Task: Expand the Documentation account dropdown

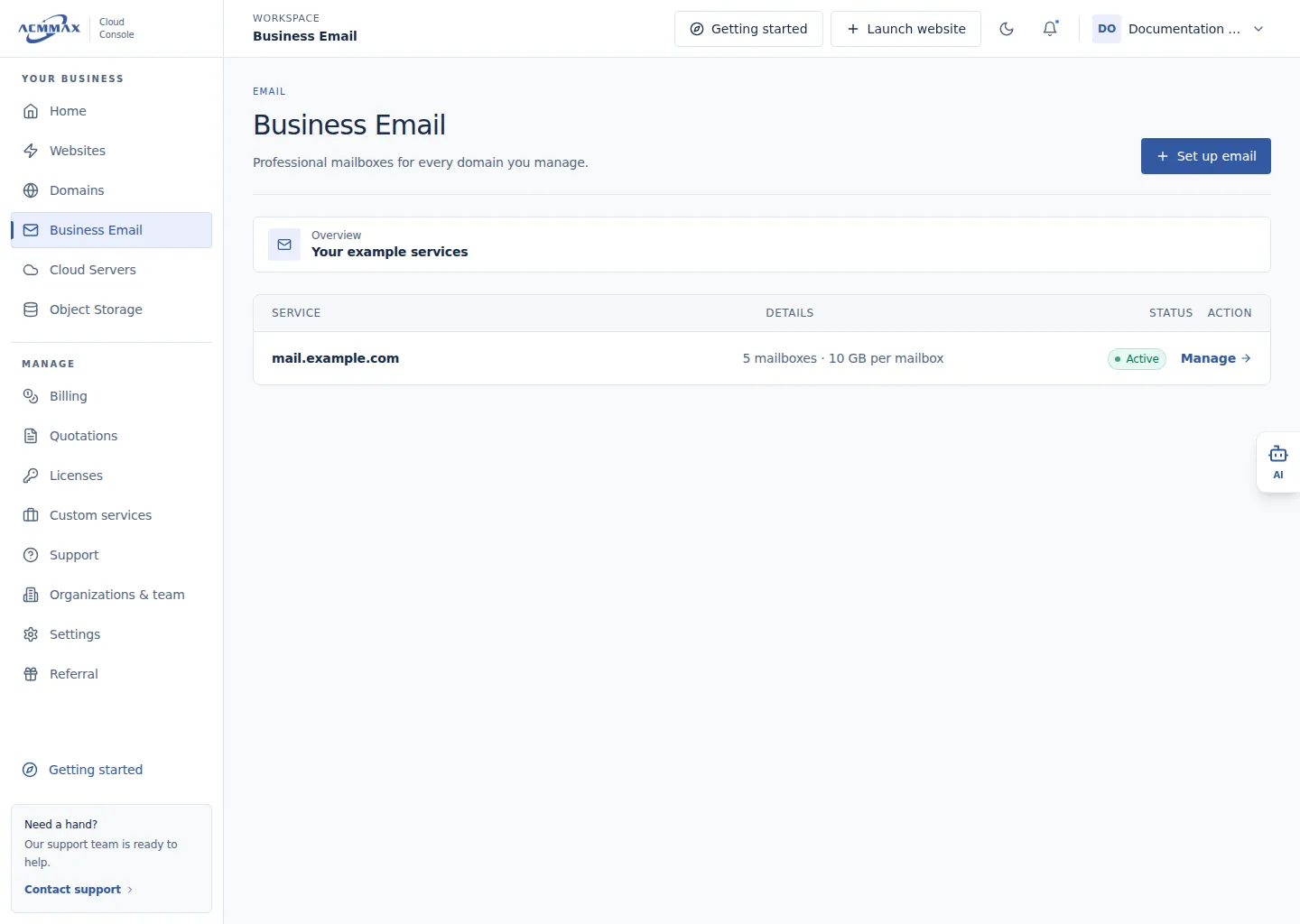Action: pos(1258,29)
